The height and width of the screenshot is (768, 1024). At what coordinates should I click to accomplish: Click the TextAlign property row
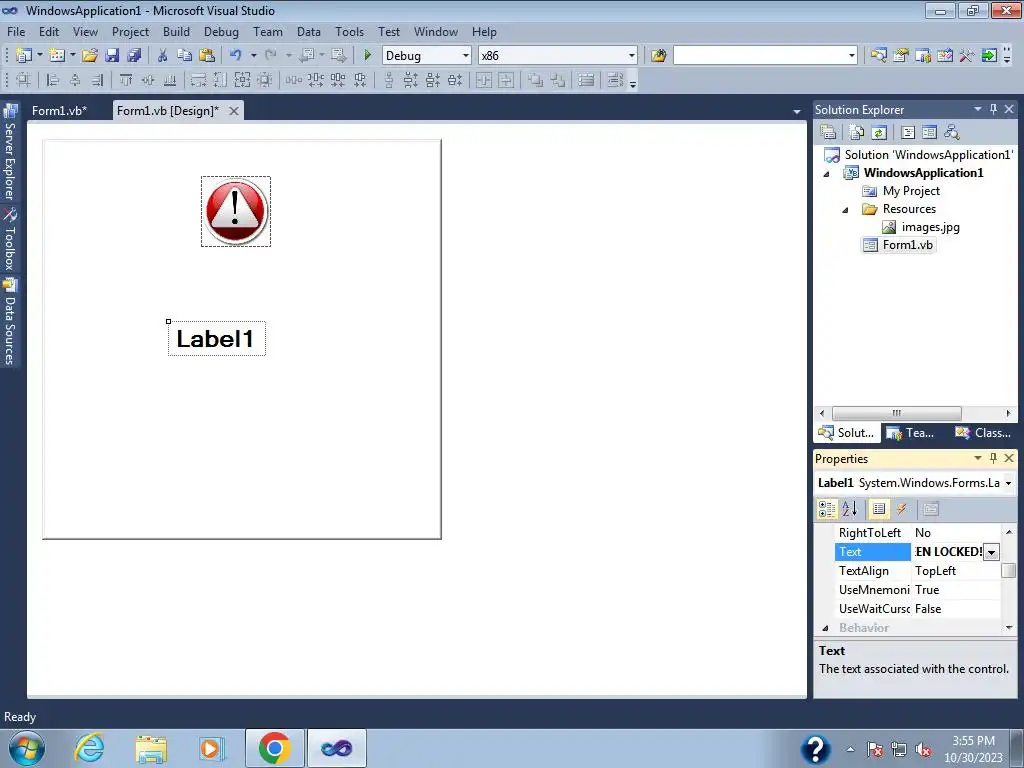(x=918, y=571)
